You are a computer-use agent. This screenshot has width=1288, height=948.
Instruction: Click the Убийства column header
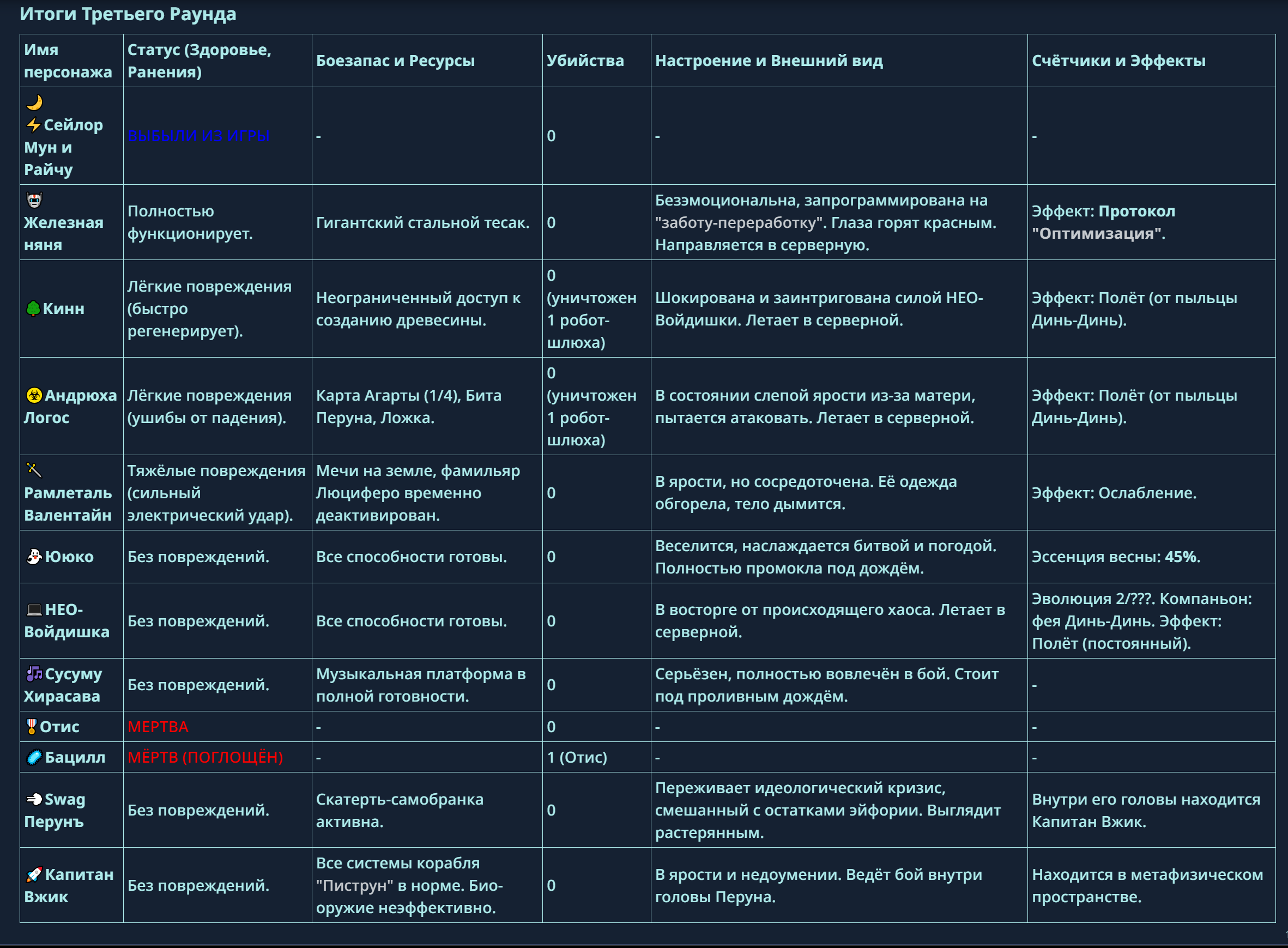click(585, 61)
